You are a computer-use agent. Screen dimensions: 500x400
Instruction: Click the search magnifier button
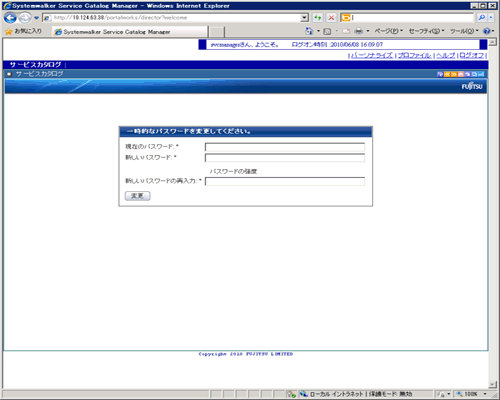(481, 18)
